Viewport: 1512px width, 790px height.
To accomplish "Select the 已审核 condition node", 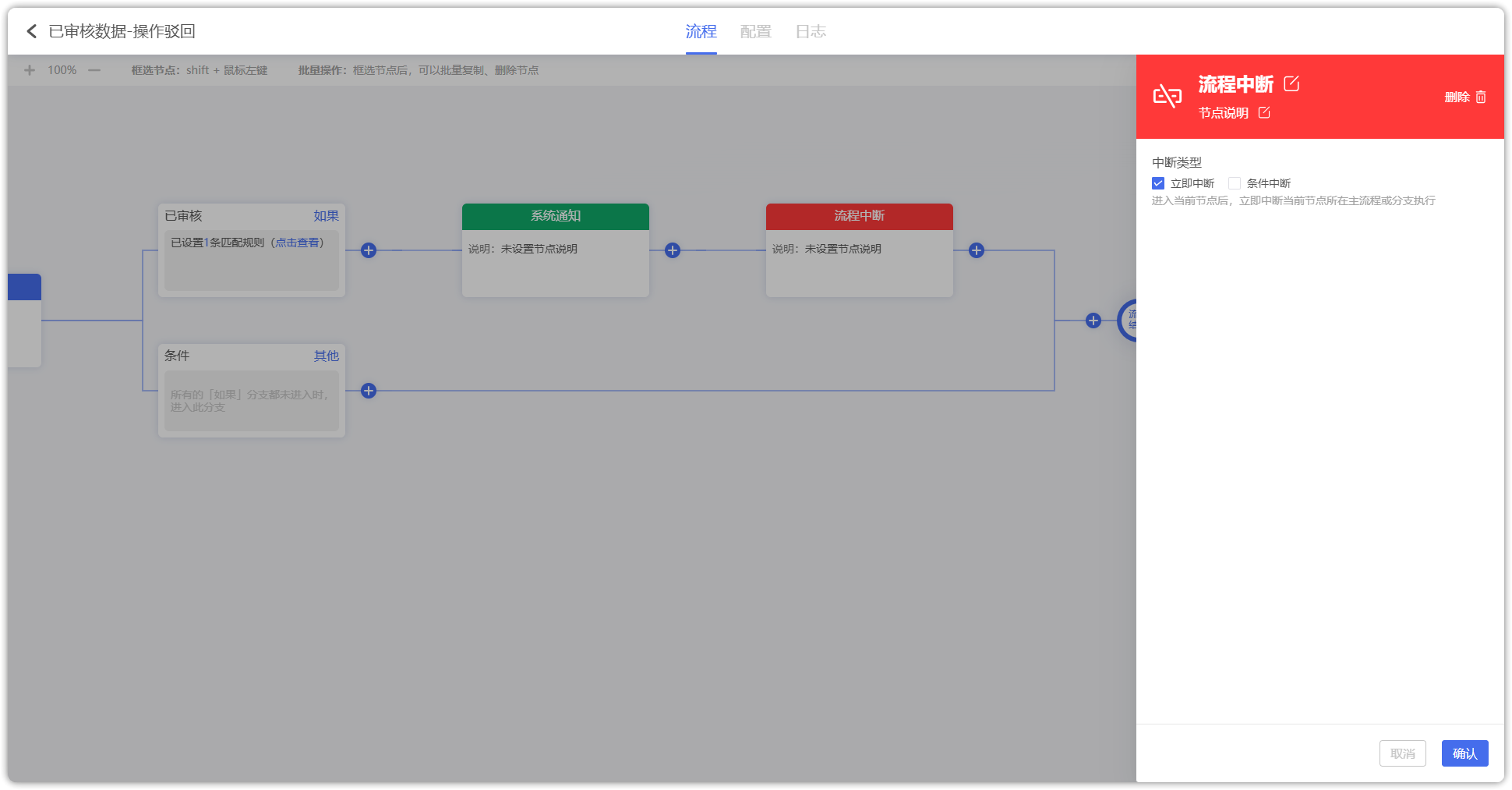I will (252, 250).
